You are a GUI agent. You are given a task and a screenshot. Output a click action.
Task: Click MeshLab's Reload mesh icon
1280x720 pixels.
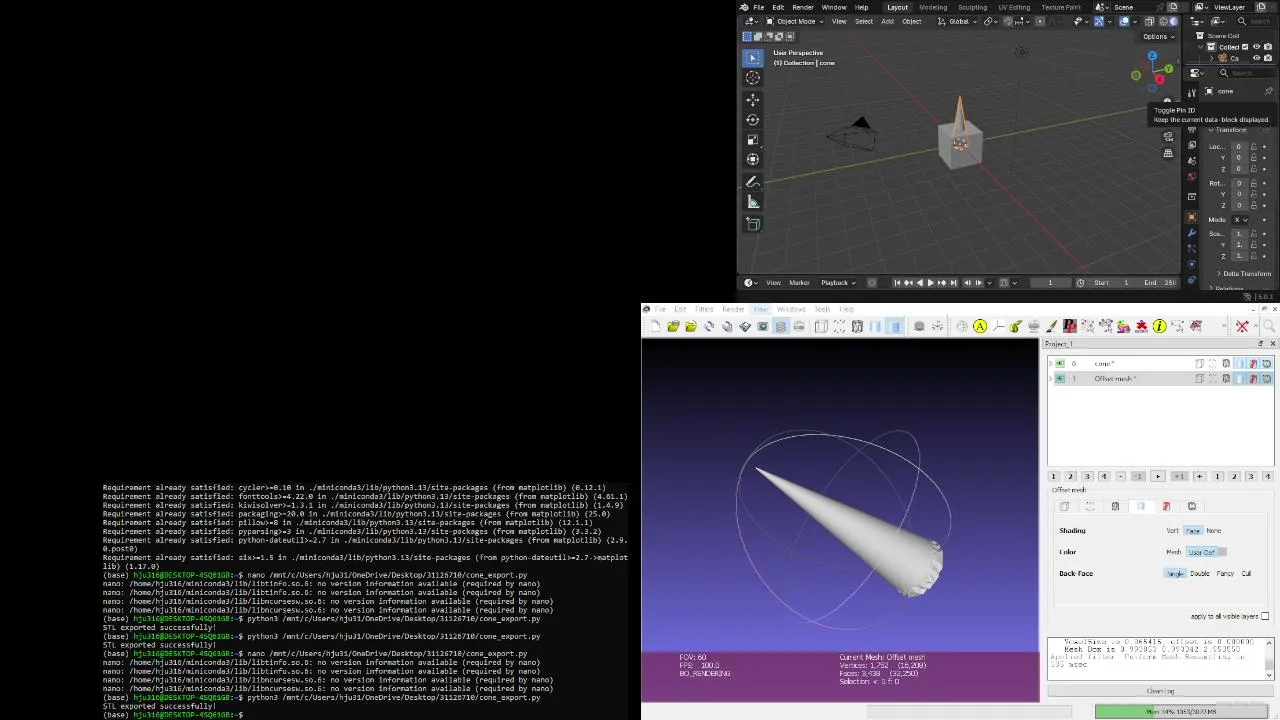(709, 326)
